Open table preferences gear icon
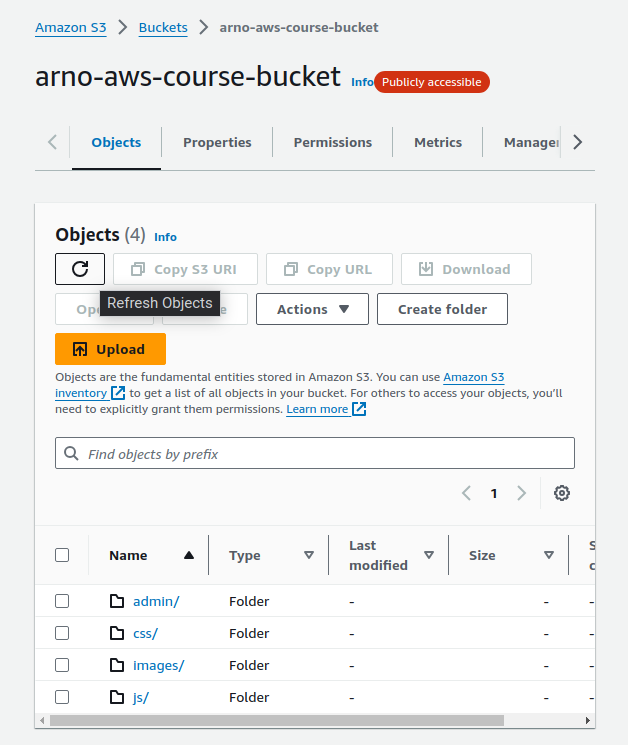Image resolution: width=628 pixels, height=745 pixels. (x=562, y=493)
